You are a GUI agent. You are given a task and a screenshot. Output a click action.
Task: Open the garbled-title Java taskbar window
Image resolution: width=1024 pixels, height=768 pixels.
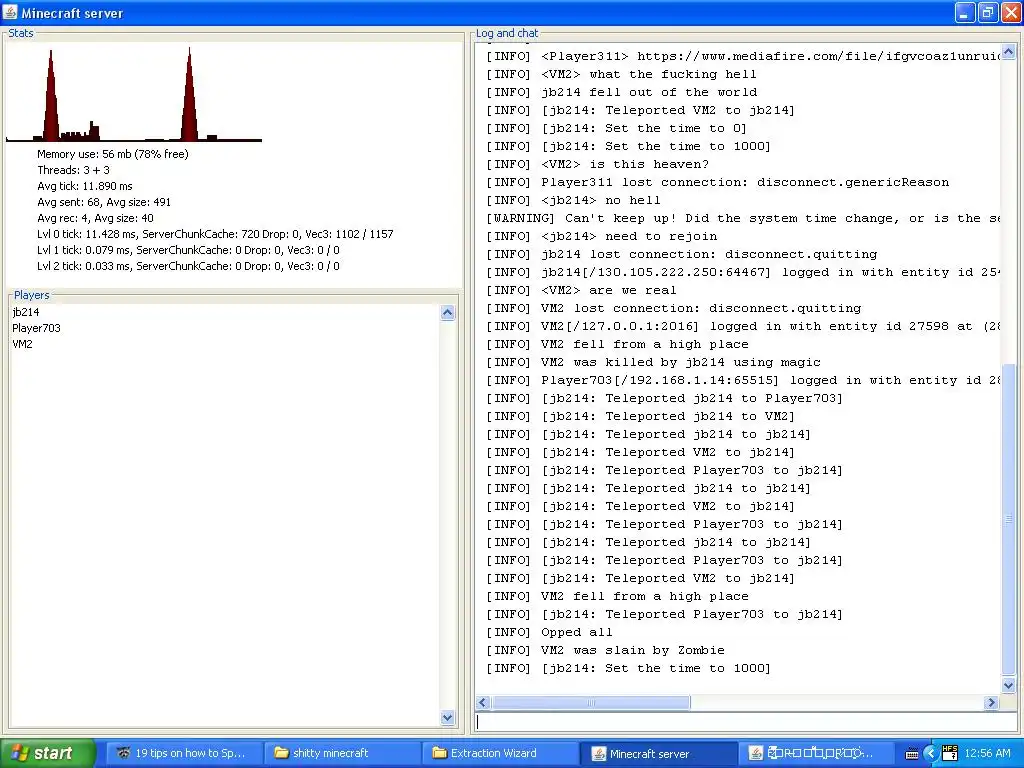tap(816, 753)
